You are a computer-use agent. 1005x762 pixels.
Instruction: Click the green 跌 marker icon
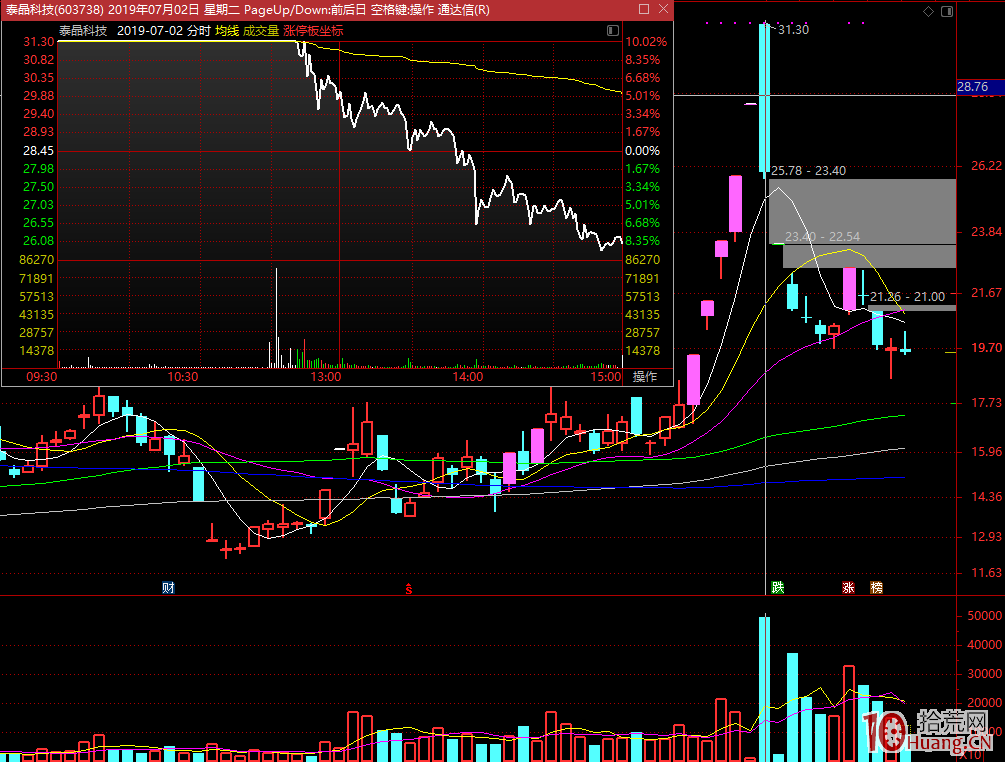[777, 587]
